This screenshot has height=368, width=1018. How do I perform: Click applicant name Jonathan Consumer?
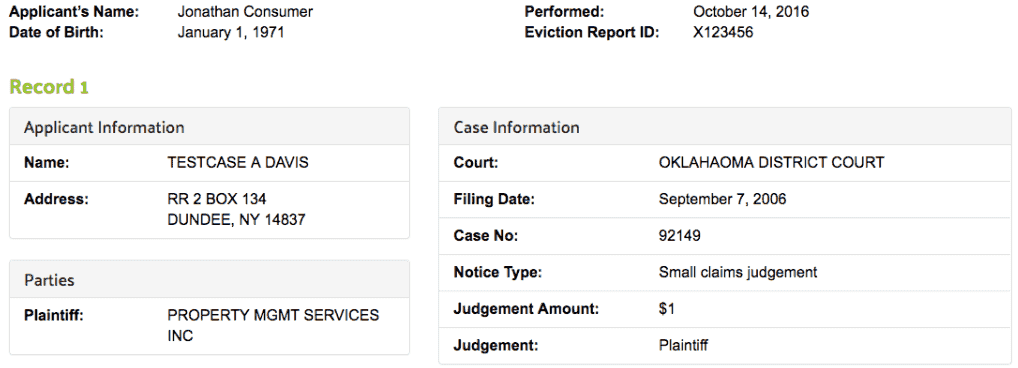[x=245, y=12]
